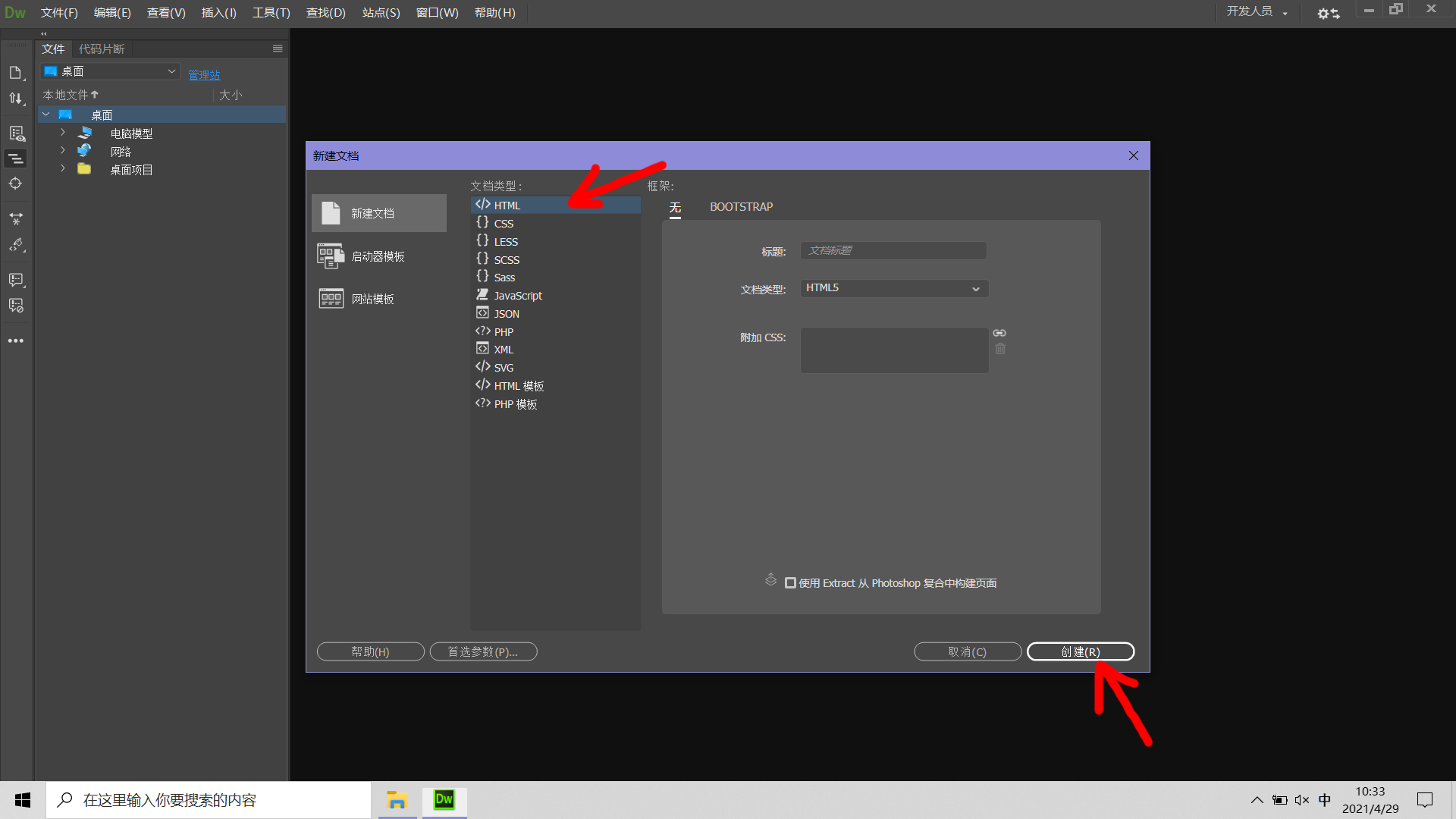
Task: Click the Apply Comment icon
Action: click(15, 280)
